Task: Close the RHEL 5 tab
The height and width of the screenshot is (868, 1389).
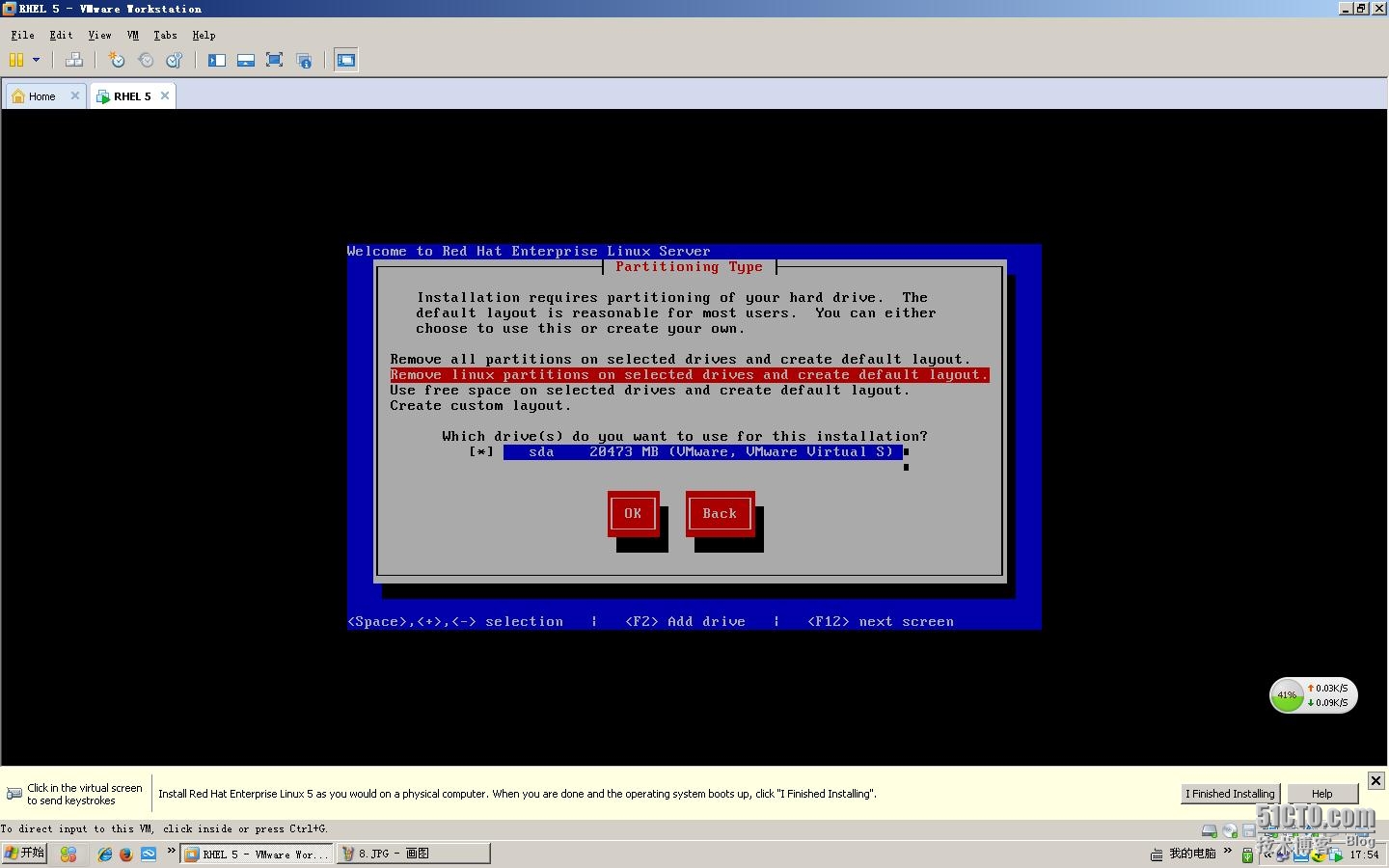Action: (x=165, y=95)
